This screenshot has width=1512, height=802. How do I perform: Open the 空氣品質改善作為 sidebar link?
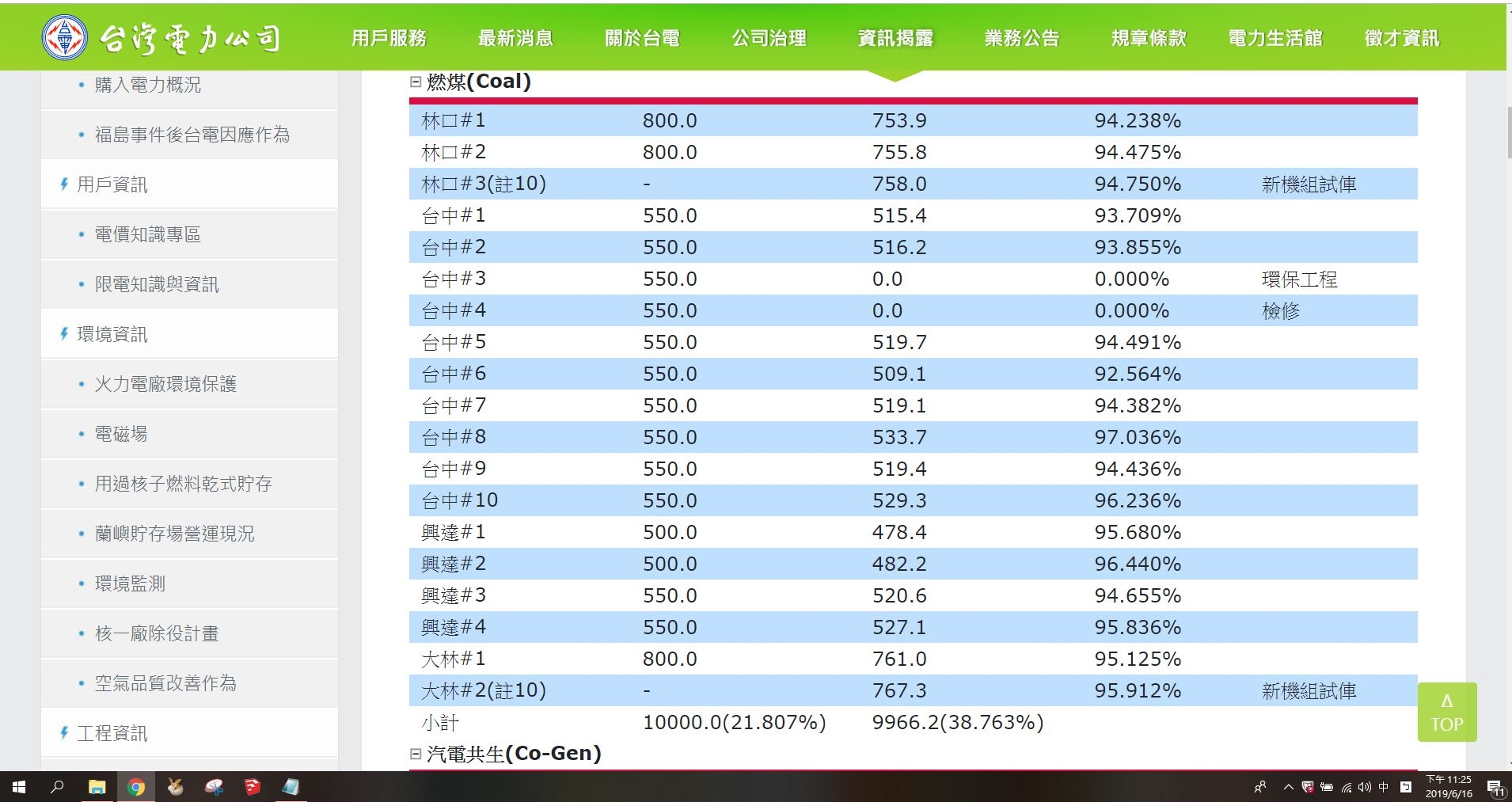[165, 683]
